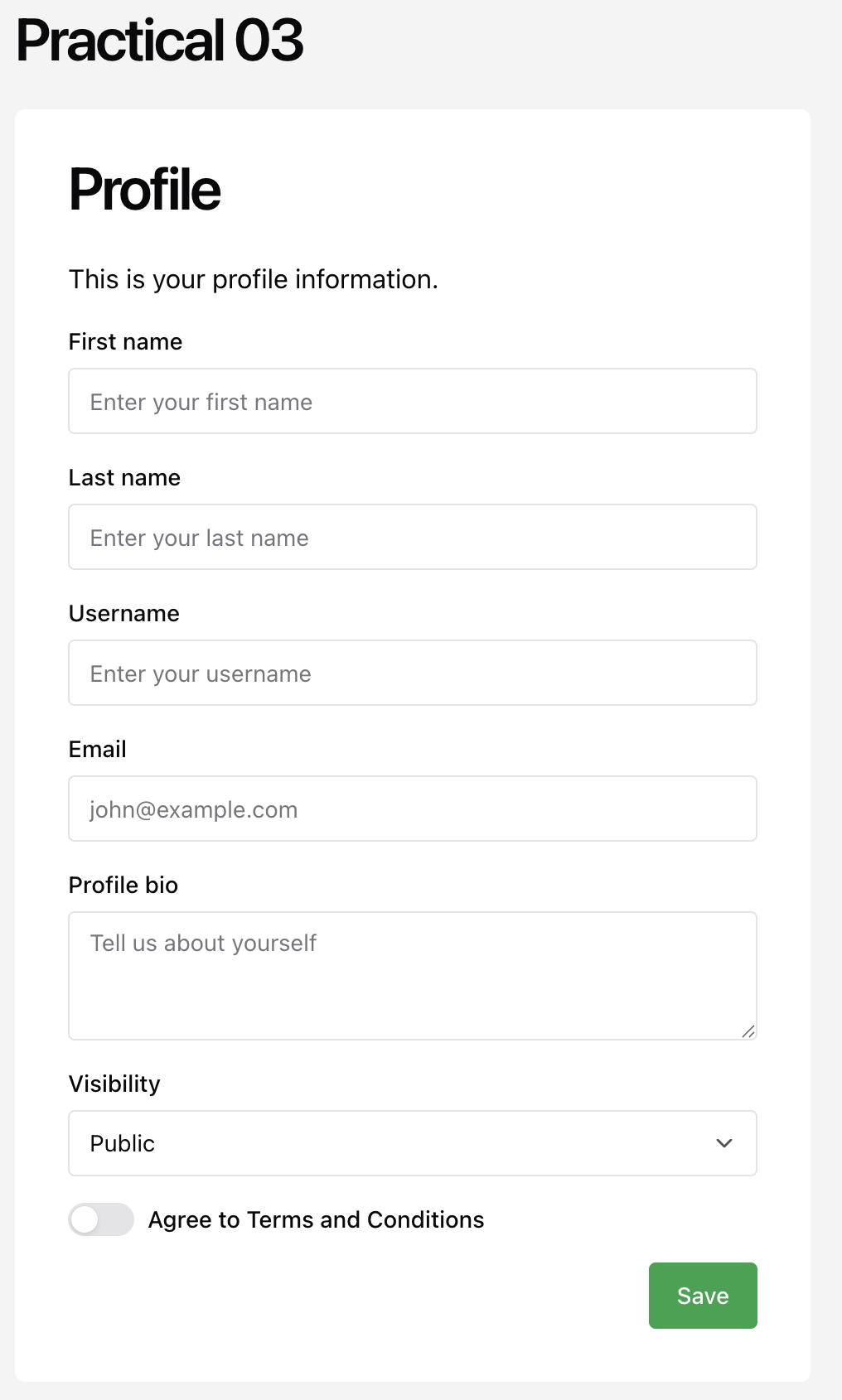Click the Practical 03 page title
842x1400 pixels.
pos(160,40)
